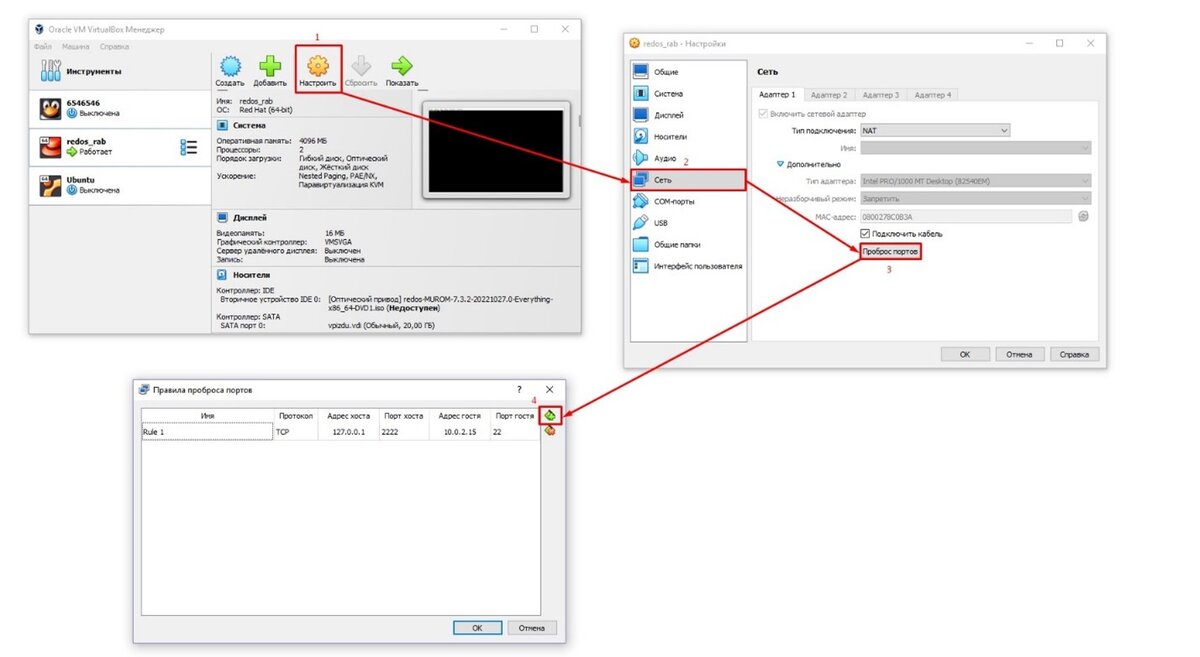Click the Rule 1 name cell
Screen dimensions: 1200x657
[207, 432]
